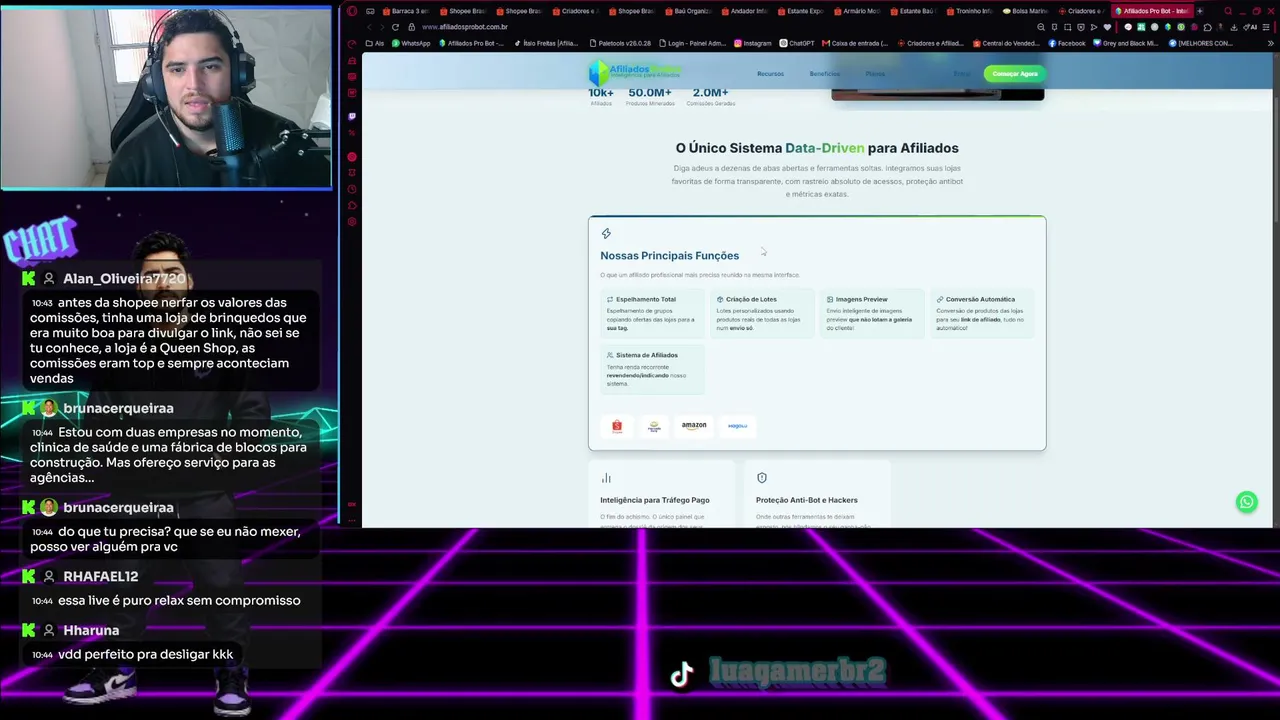
Task: Go forward with the browser forward arrow
Action: pyautogui.click(x=382, y=27)
